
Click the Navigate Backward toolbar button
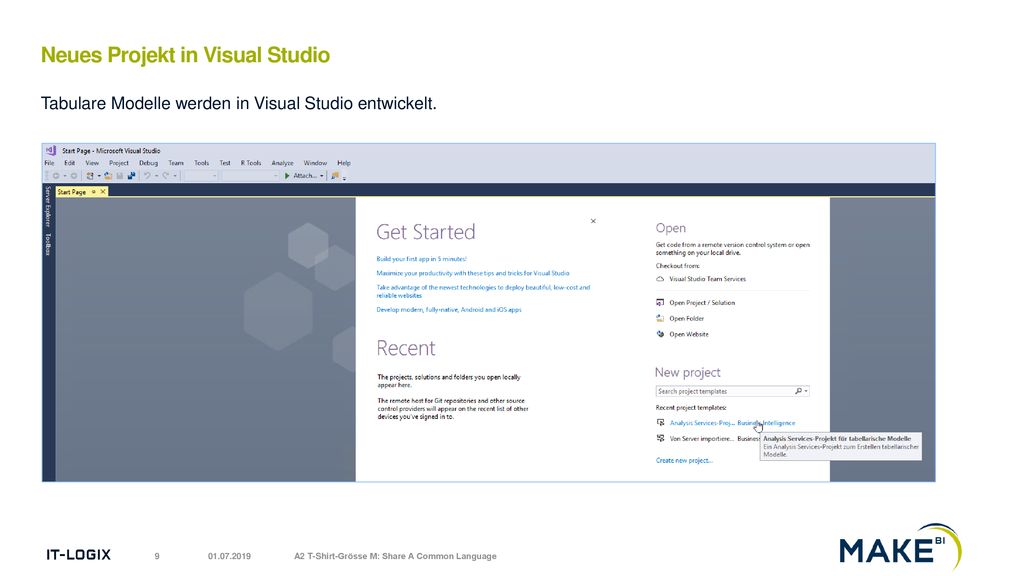(56, 176)
